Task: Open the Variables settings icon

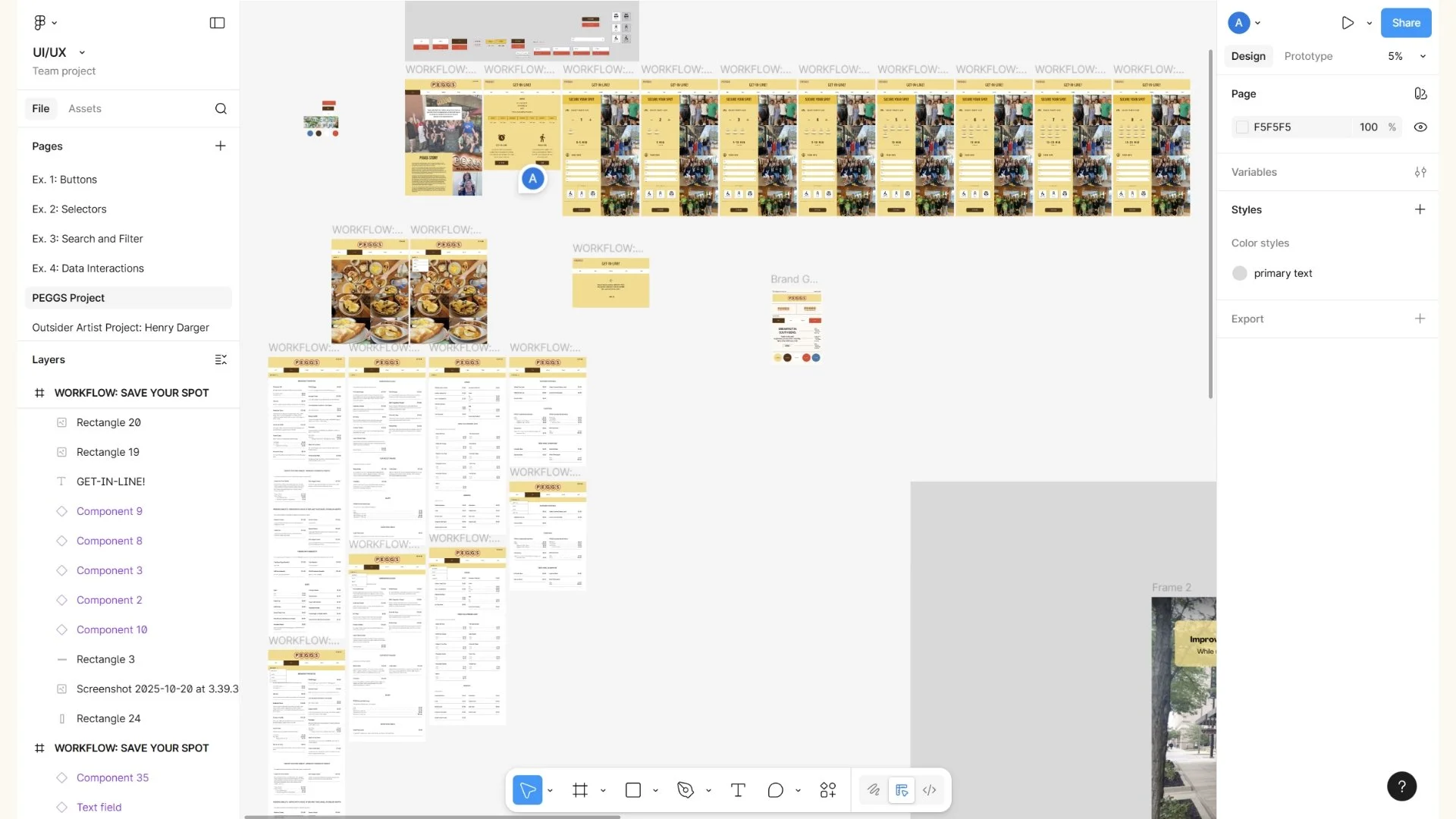Action: pyautogui.click(x=1420, y=172)
